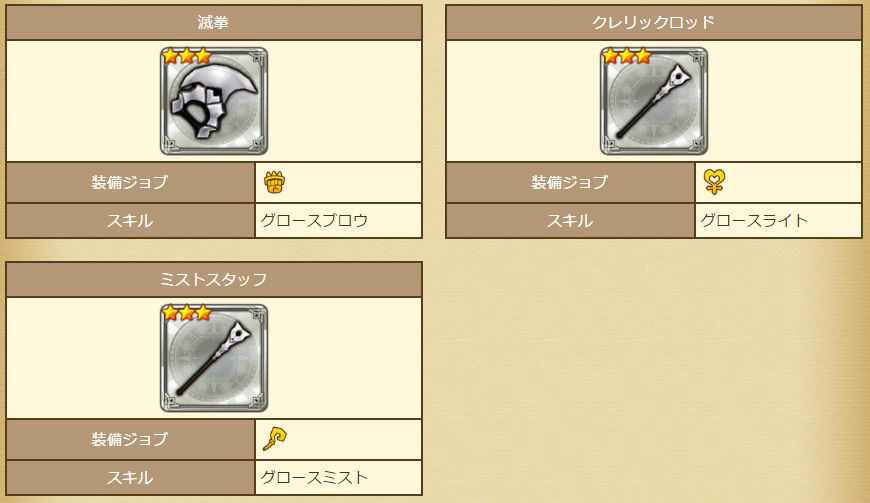Click スキル label in 滅拳 table
The height and width of the screenshot is (503, 870).
pyautogui.click(x=130, y=221)
